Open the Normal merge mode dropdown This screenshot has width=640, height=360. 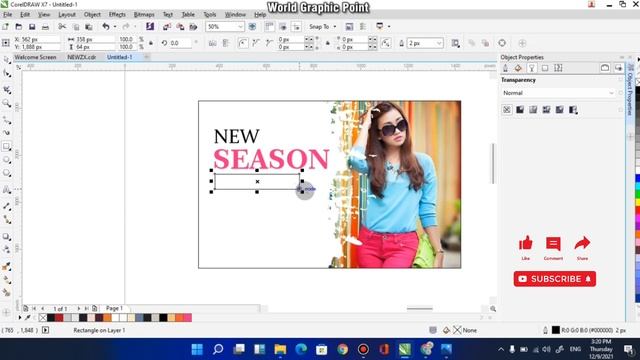pos(558,93)
